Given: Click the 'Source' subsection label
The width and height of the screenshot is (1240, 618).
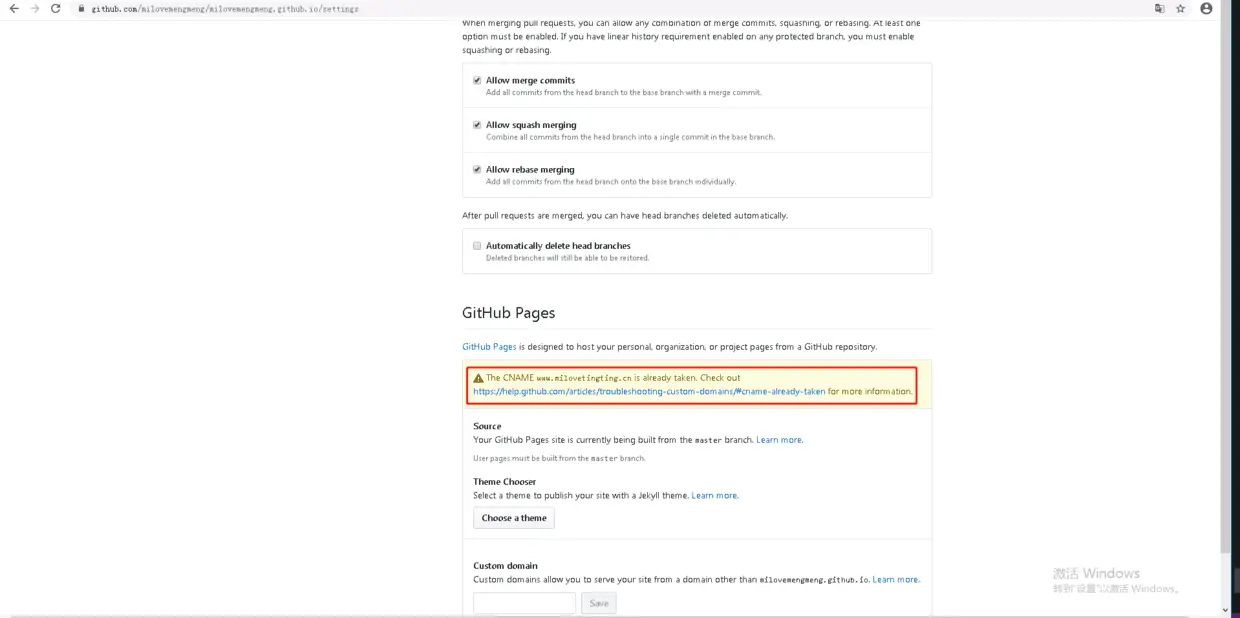Looking at the screenshot, I should (x=487, y=426).
